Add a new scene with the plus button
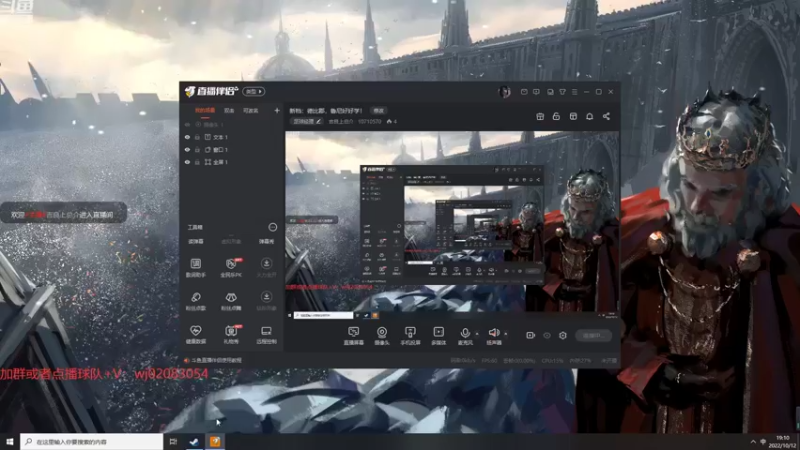800x450 pixels. [277, 110]
